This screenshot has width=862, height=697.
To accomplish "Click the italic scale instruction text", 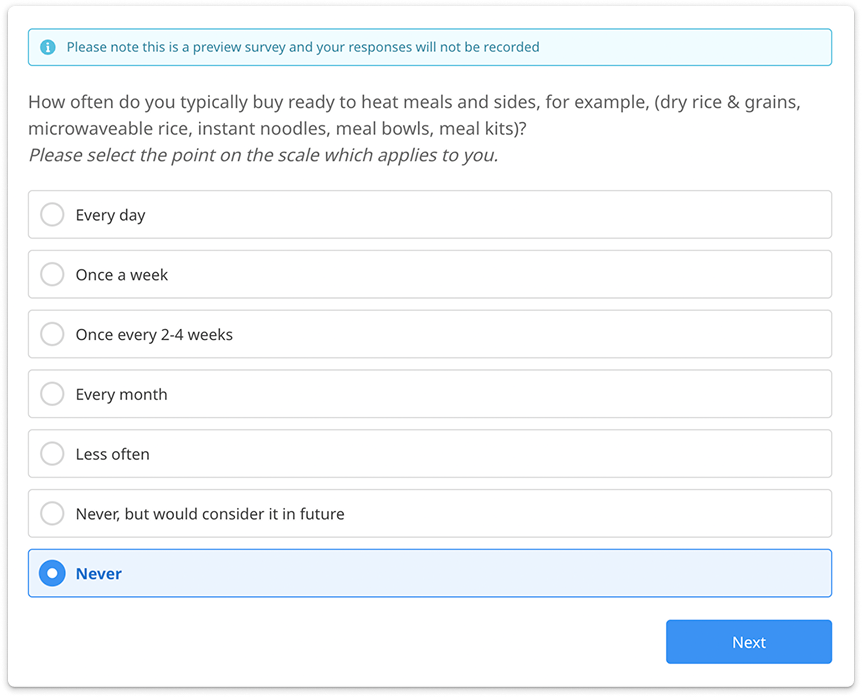I will click(x=263, y=156).
